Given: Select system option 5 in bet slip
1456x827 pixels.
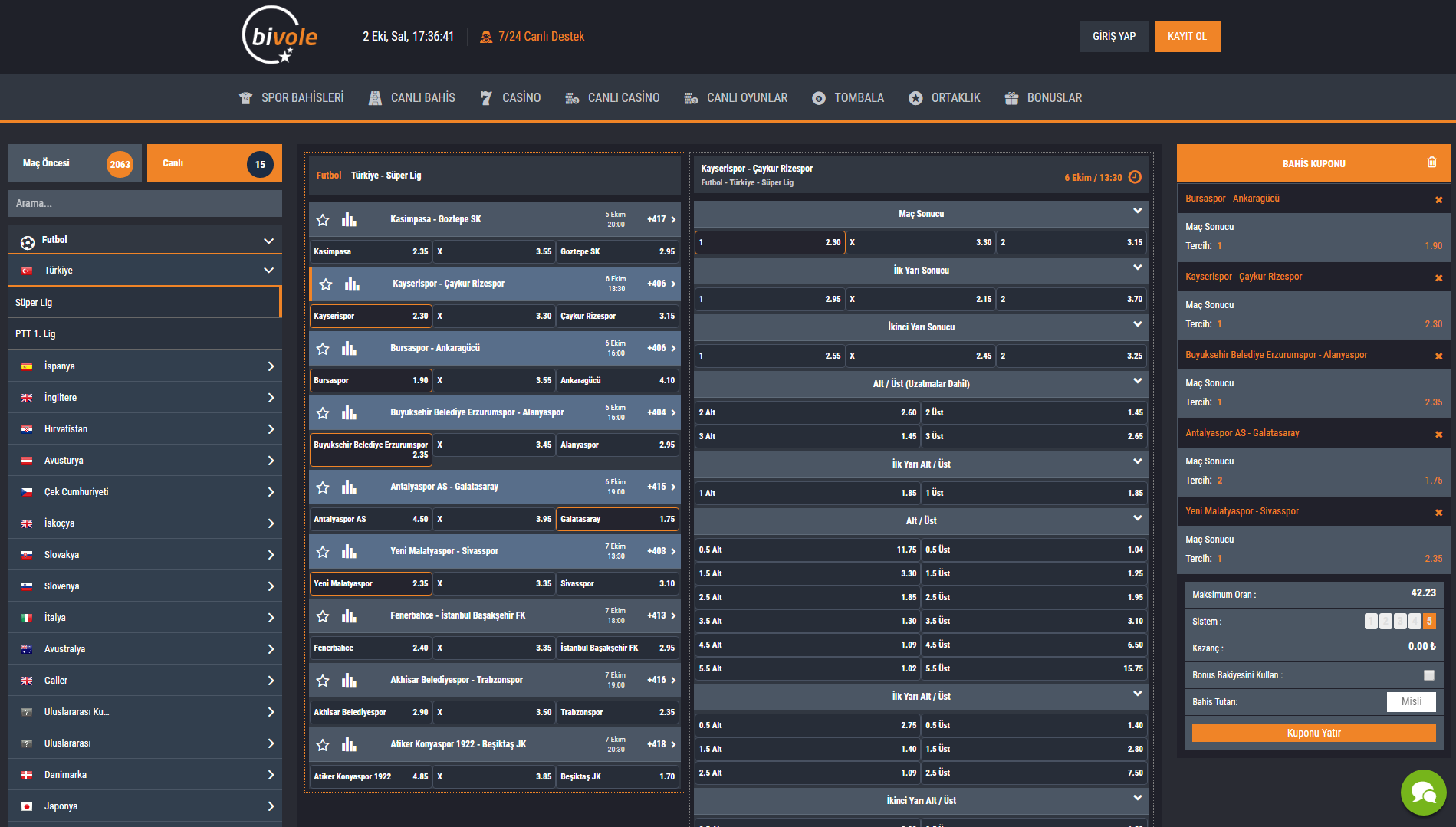Looking at the screenshot, I should click(1429, 622).
